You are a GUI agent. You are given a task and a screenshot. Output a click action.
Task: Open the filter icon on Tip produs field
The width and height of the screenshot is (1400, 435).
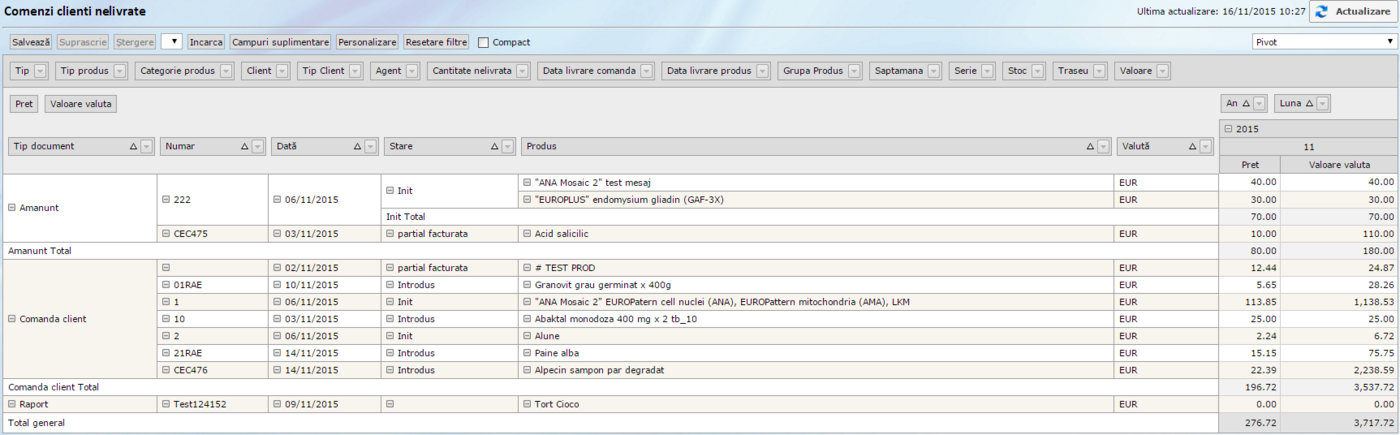click(120, 71)
